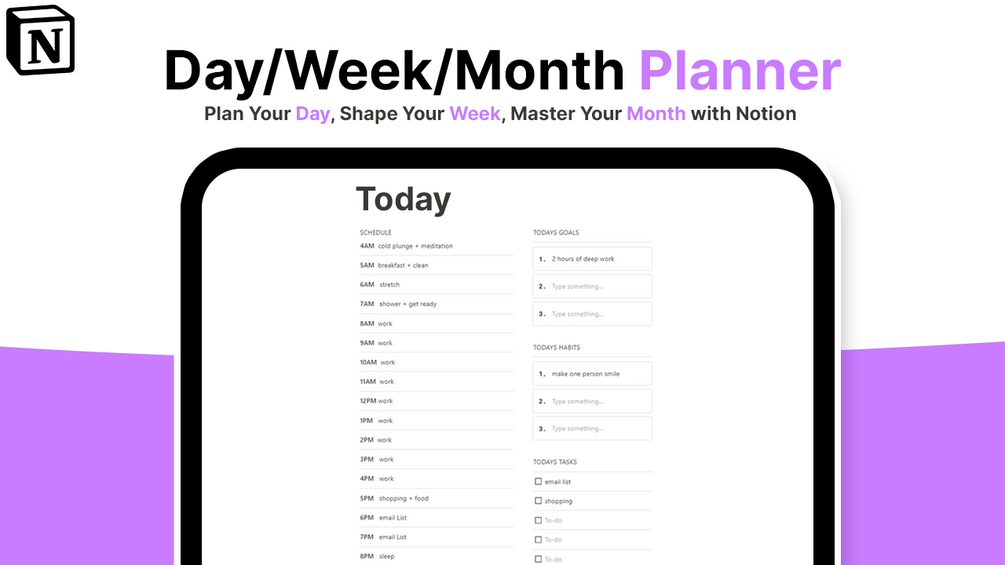
Task: Click the Notion logo icon
Action: click(x=40, y=40)
